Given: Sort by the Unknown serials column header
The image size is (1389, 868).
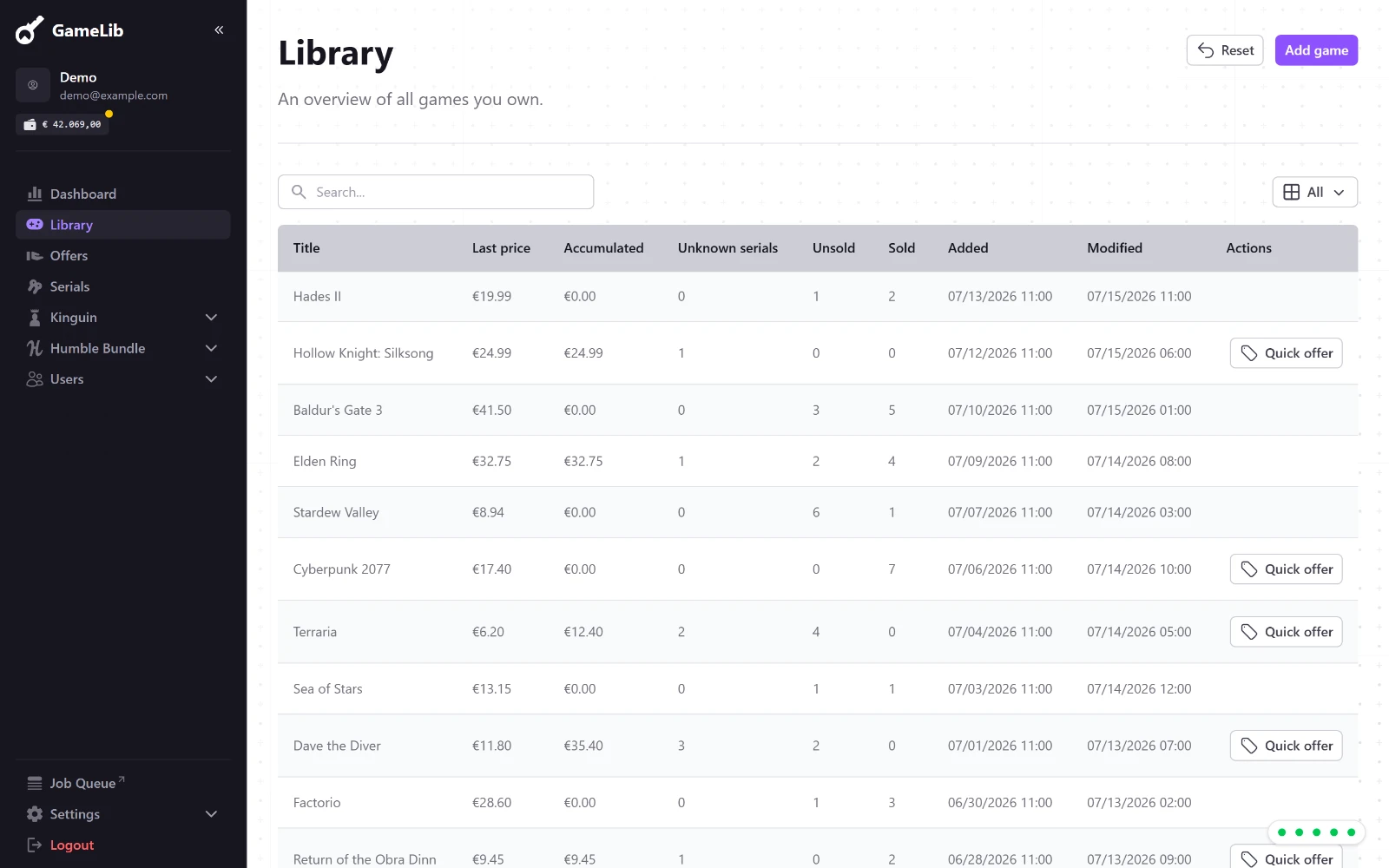Looking at the screenshot, I should pyautogui.click(x=727, y=248).
